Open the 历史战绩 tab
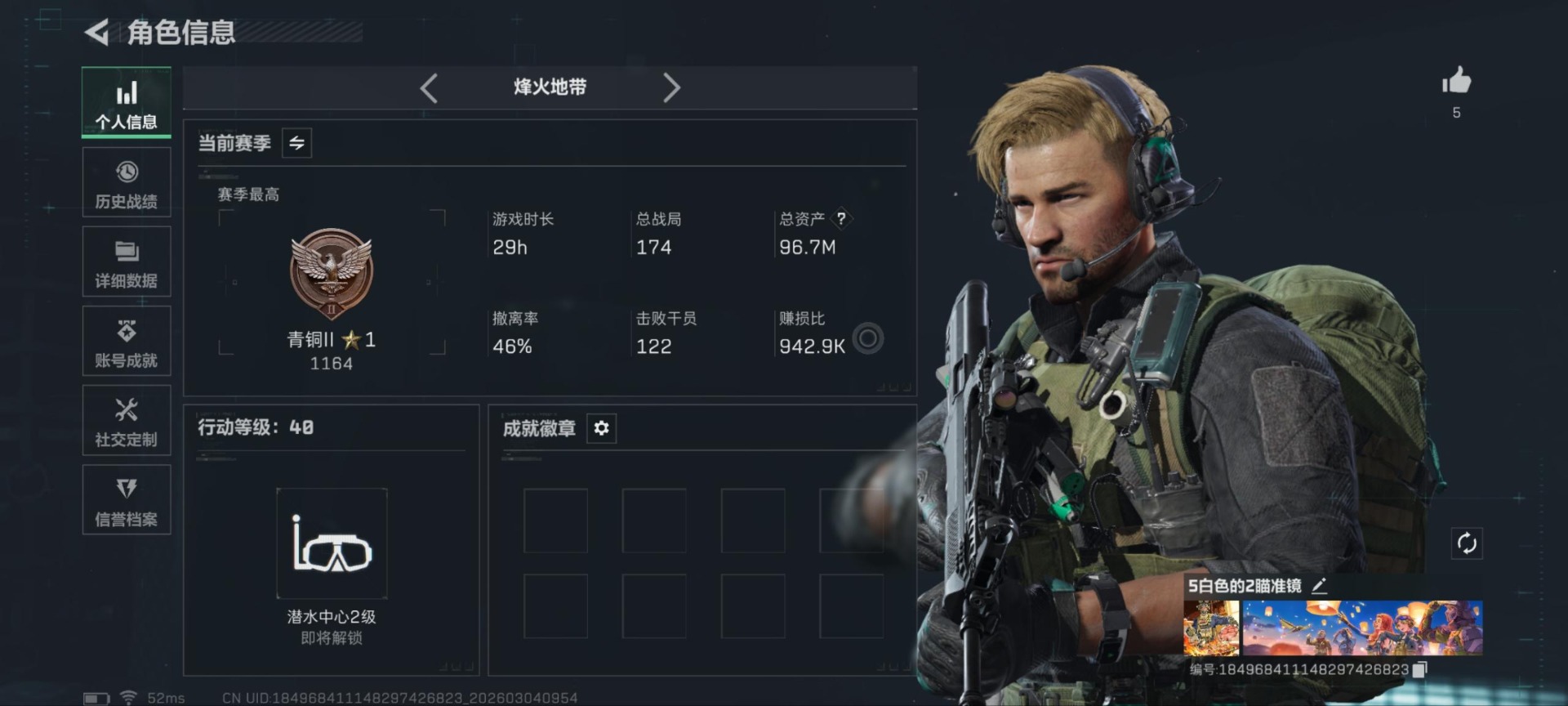This screenshot has height=706, width=1568. [127, 182]
